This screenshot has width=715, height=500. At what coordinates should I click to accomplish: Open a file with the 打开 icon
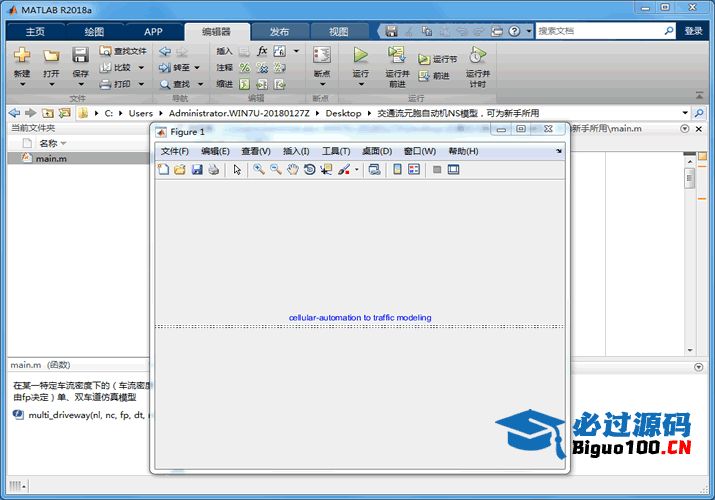[51, 55]
